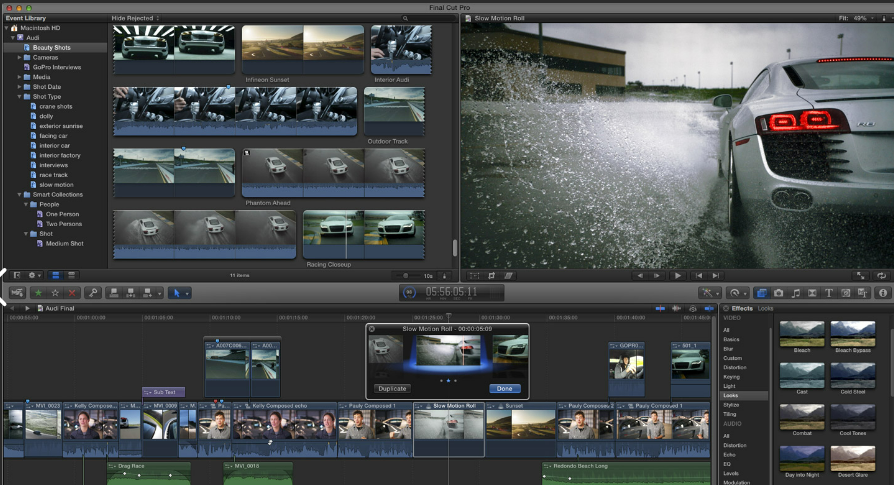This screenshot has width=894, height=485.
Task: Open the Titles Browser T icon
Action: click(829, 293)
